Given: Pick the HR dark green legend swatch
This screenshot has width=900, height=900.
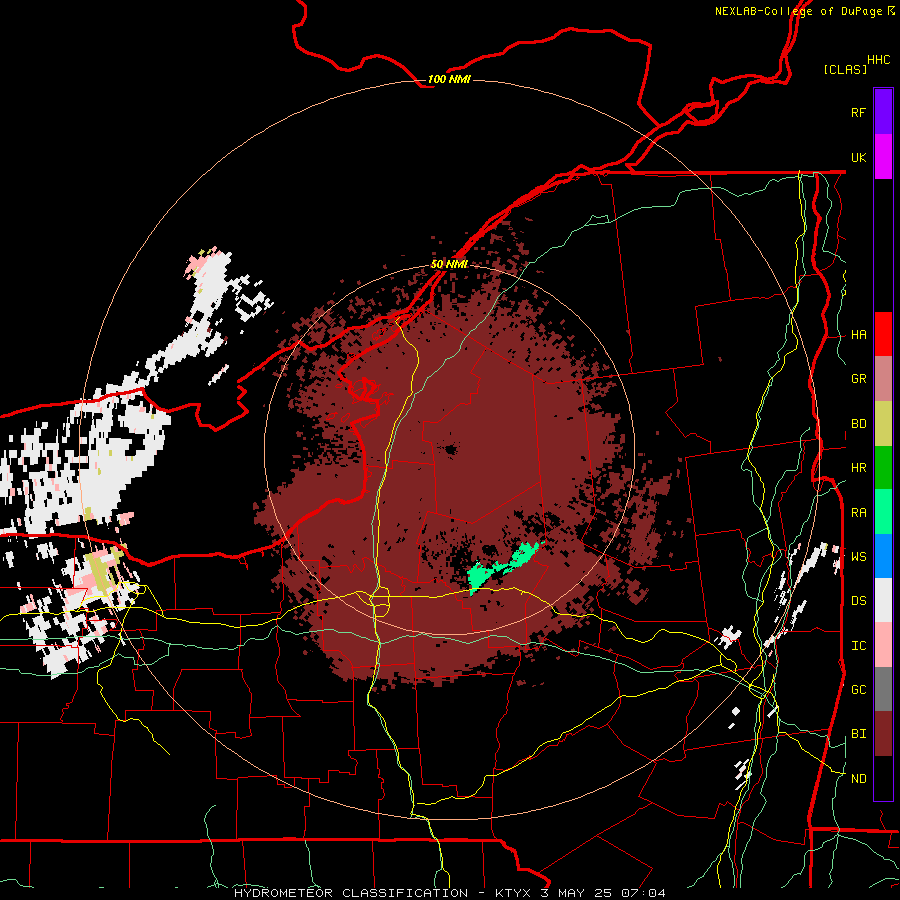Looking at the screenshot, I should tap(883, 468).
